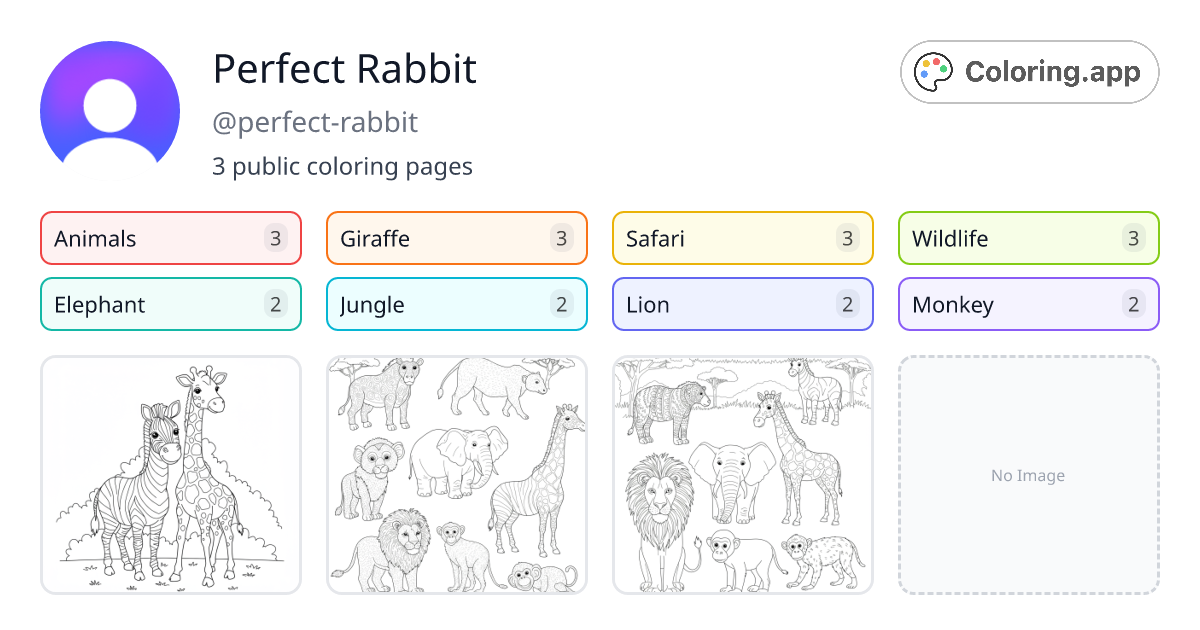Image resolution: width=1200 pixels, height=630 pixels.
Task: Open the Coloring.app link
Action: pos(1029,71)
